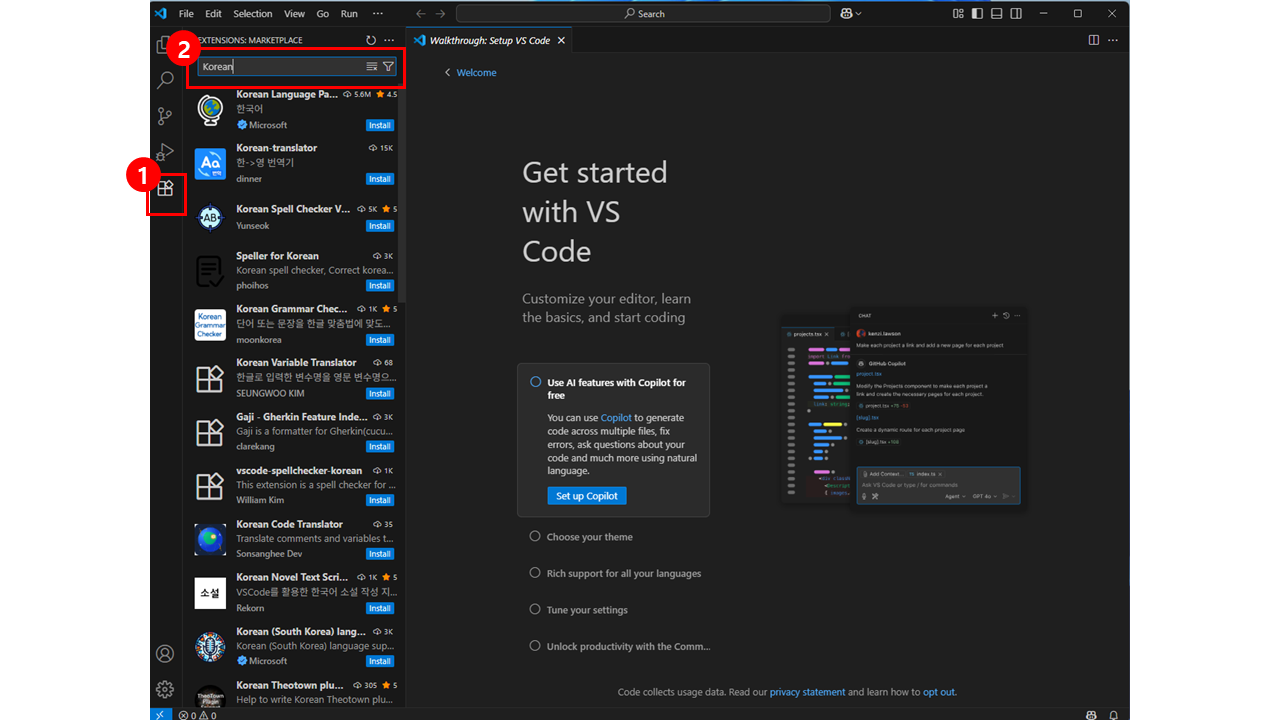Go forward with navigation arrow
The width and height of the screenshot is (1280, 720).
(x=440, y=13)
